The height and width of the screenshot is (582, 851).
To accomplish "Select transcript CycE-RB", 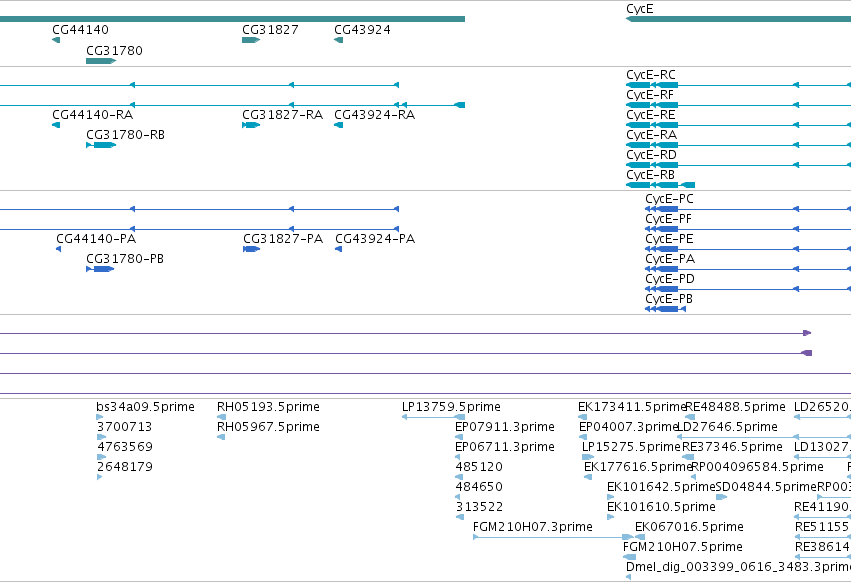I will (651, 175).
